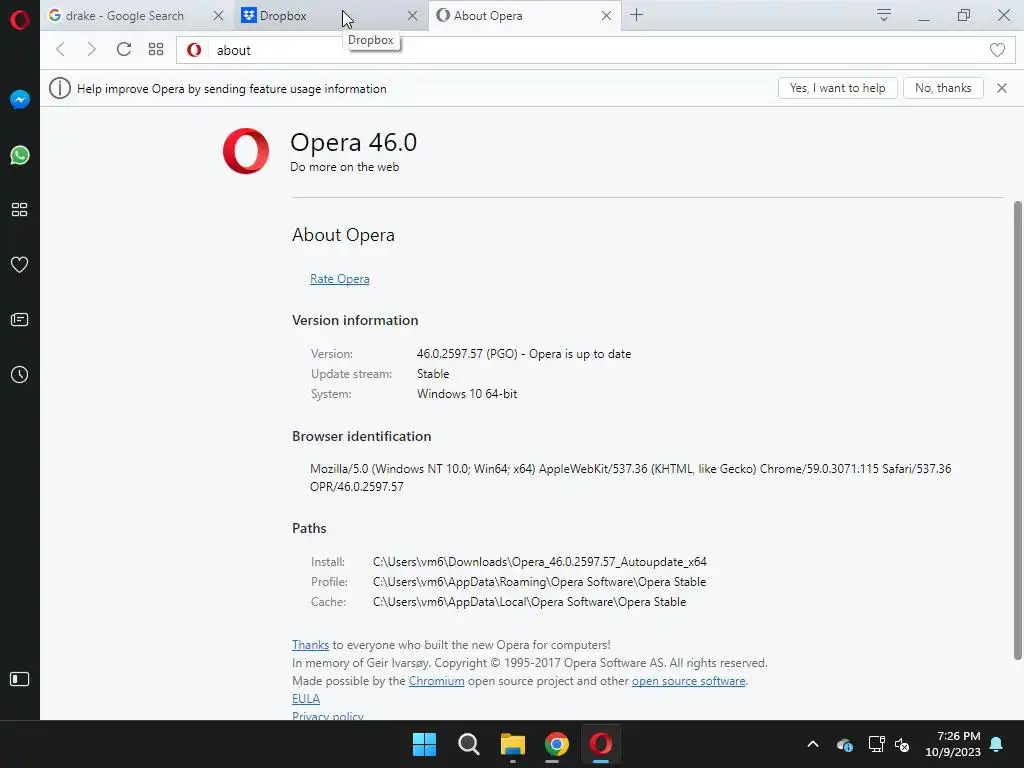
Task: Click the info icon in notification bar
Action: [59, 88]
